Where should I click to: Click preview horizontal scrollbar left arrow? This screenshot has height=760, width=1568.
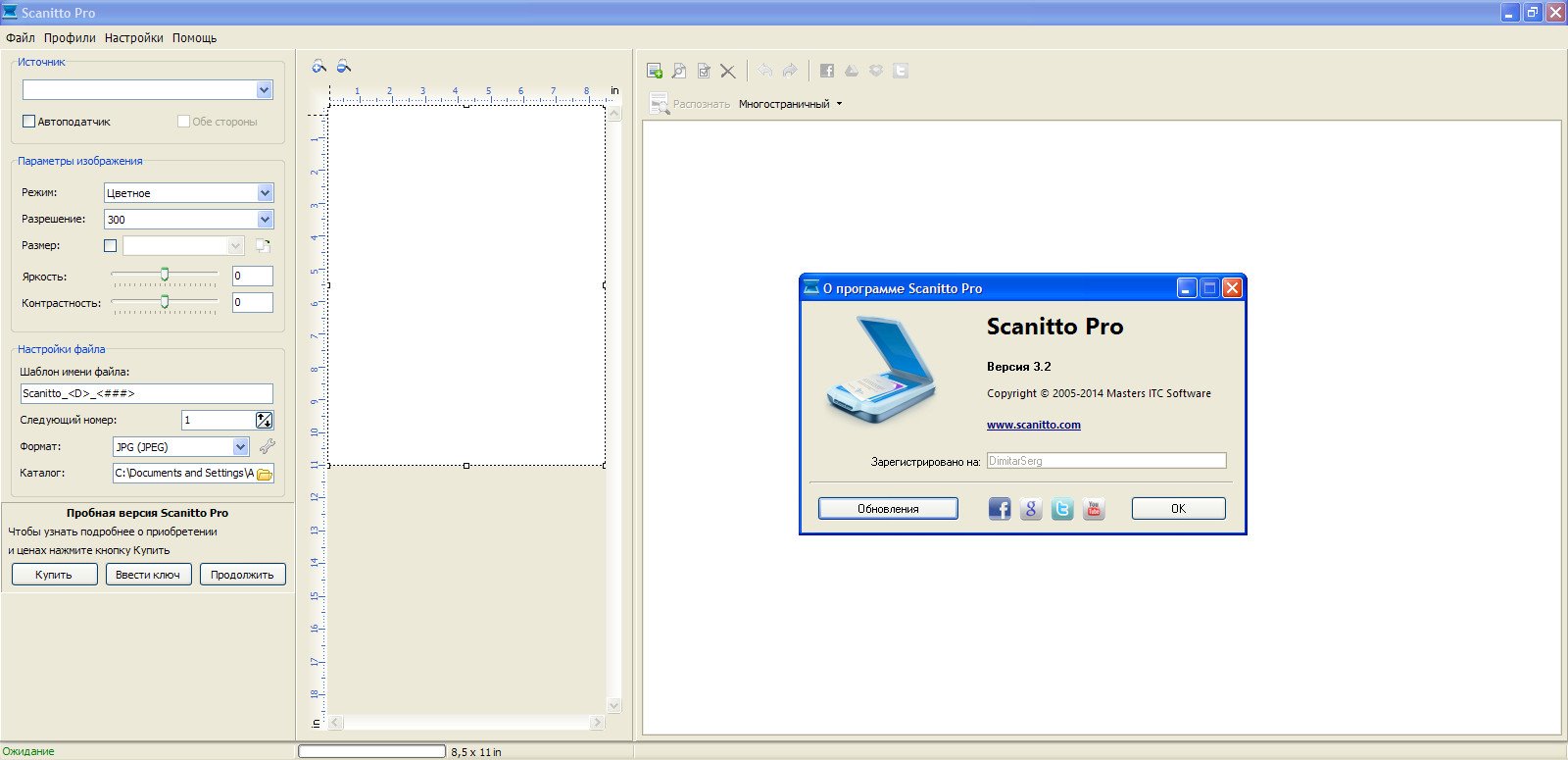pos(334,722)
